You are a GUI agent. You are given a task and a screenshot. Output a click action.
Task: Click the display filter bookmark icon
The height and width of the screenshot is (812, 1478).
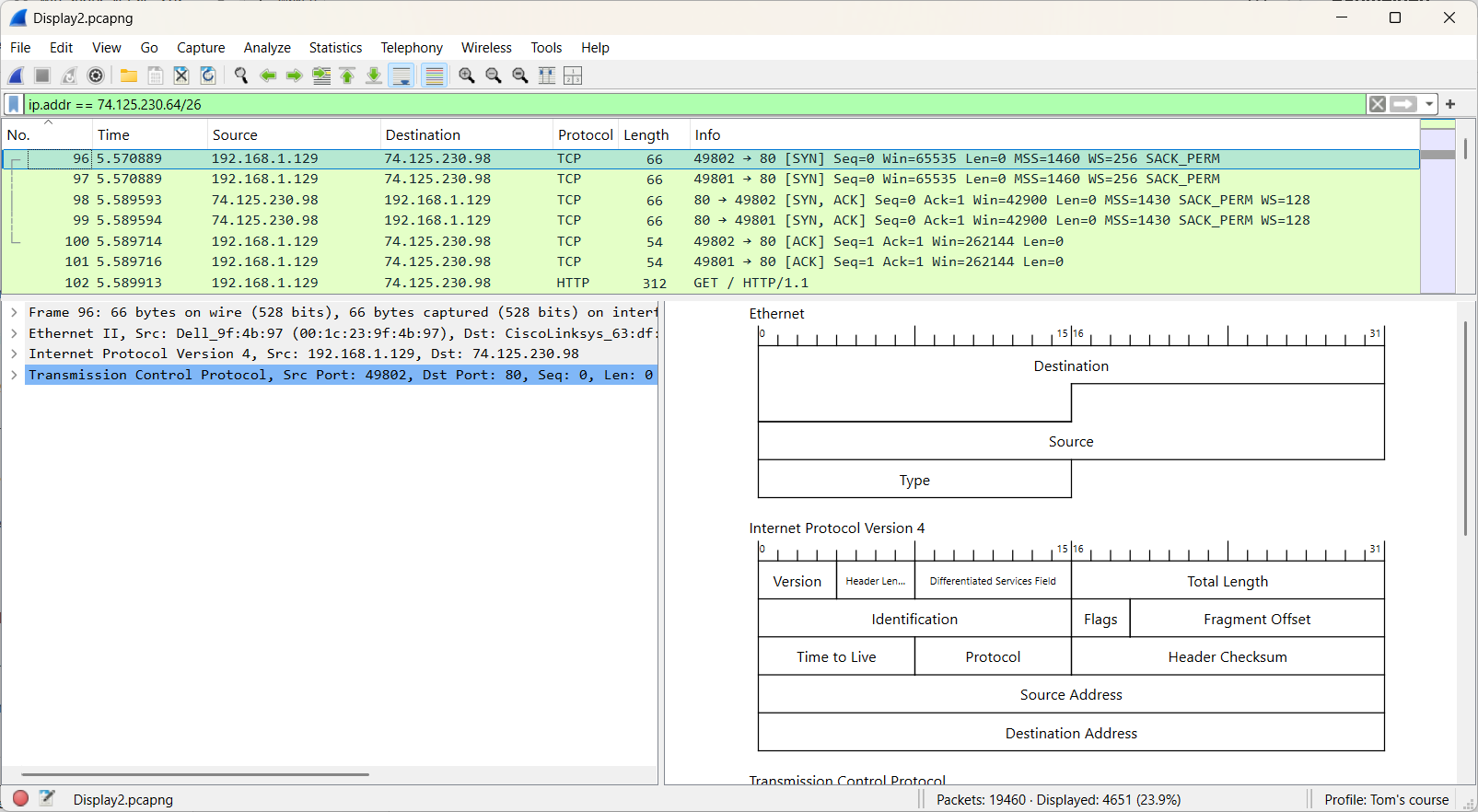click(x=14, y=104)
